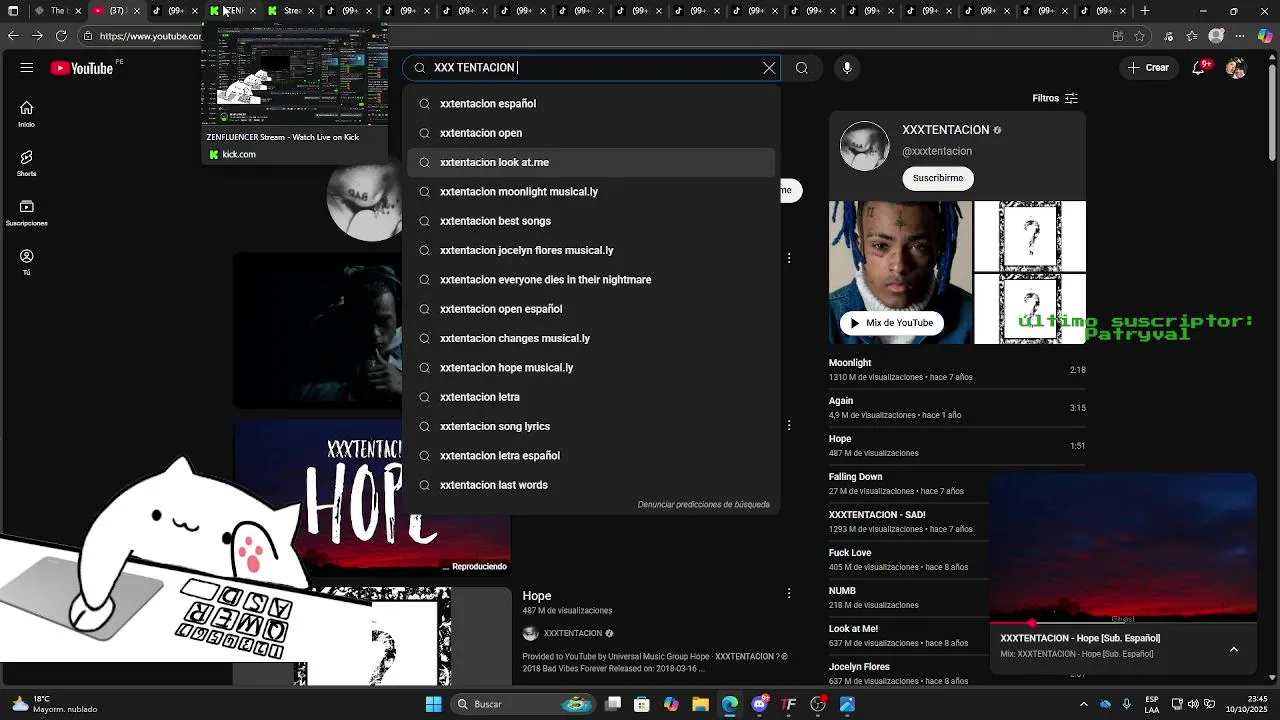
Task: Select suggestion 'xxtentacion letra español'
Action: 592,456
